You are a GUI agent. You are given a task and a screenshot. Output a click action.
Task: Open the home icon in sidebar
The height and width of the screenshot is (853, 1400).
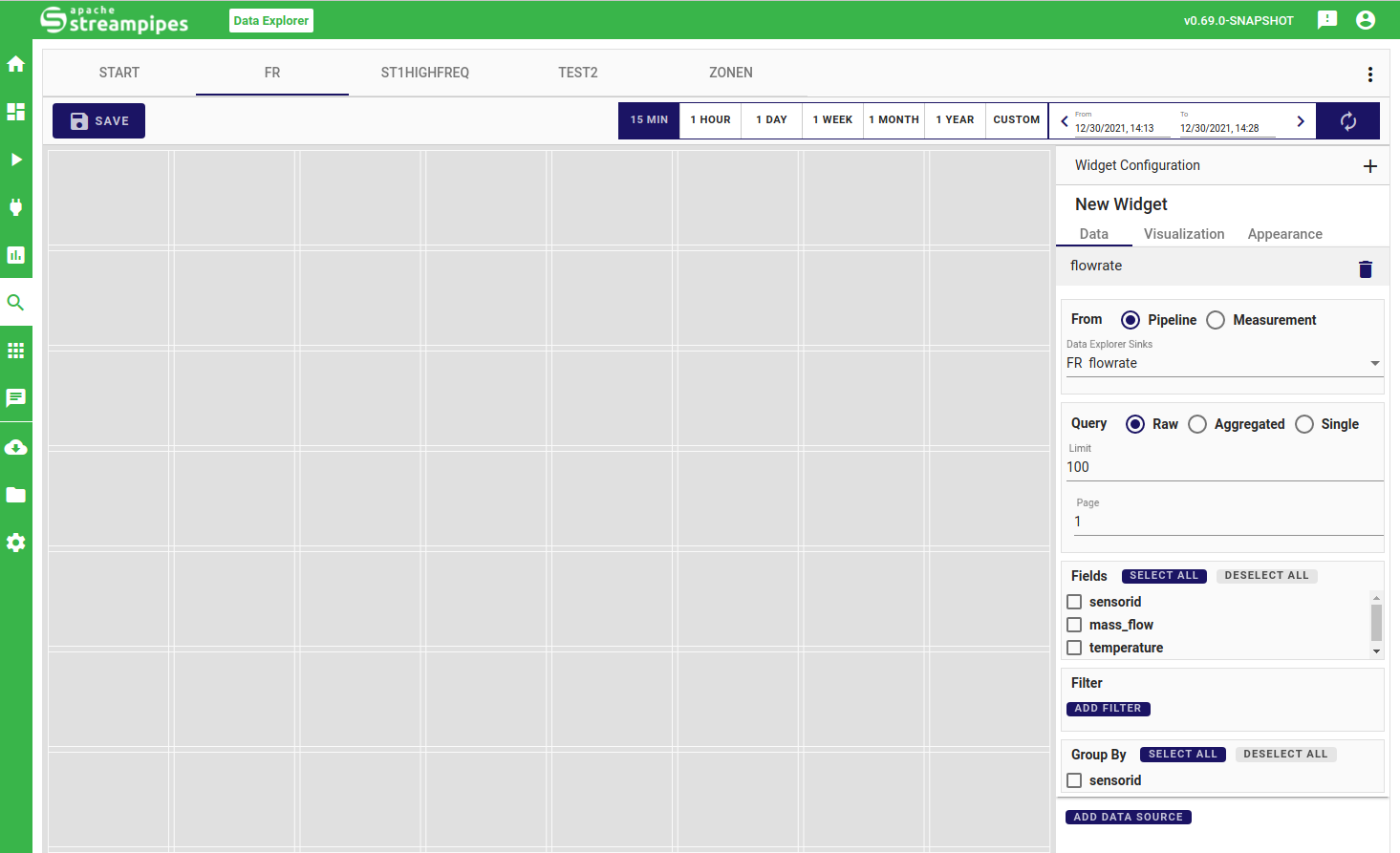coord(15,64)
